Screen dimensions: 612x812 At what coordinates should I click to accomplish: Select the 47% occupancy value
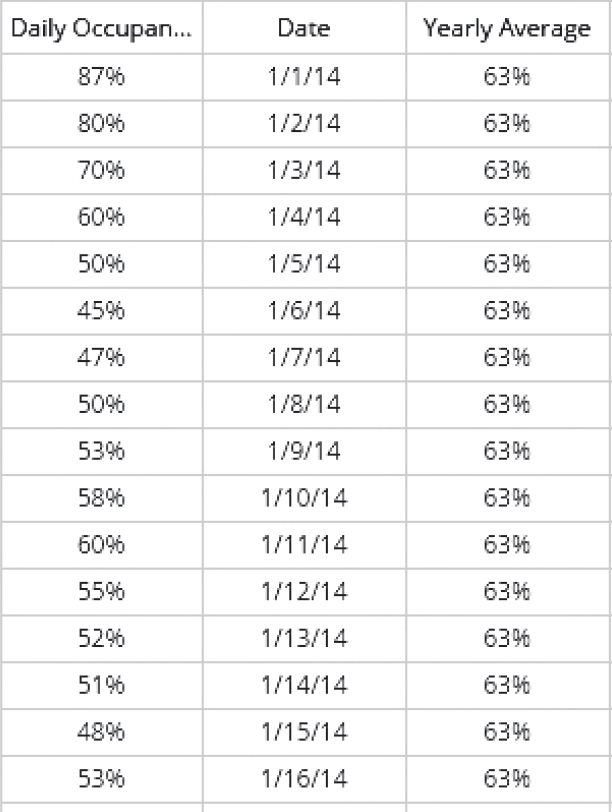point(101,358)
